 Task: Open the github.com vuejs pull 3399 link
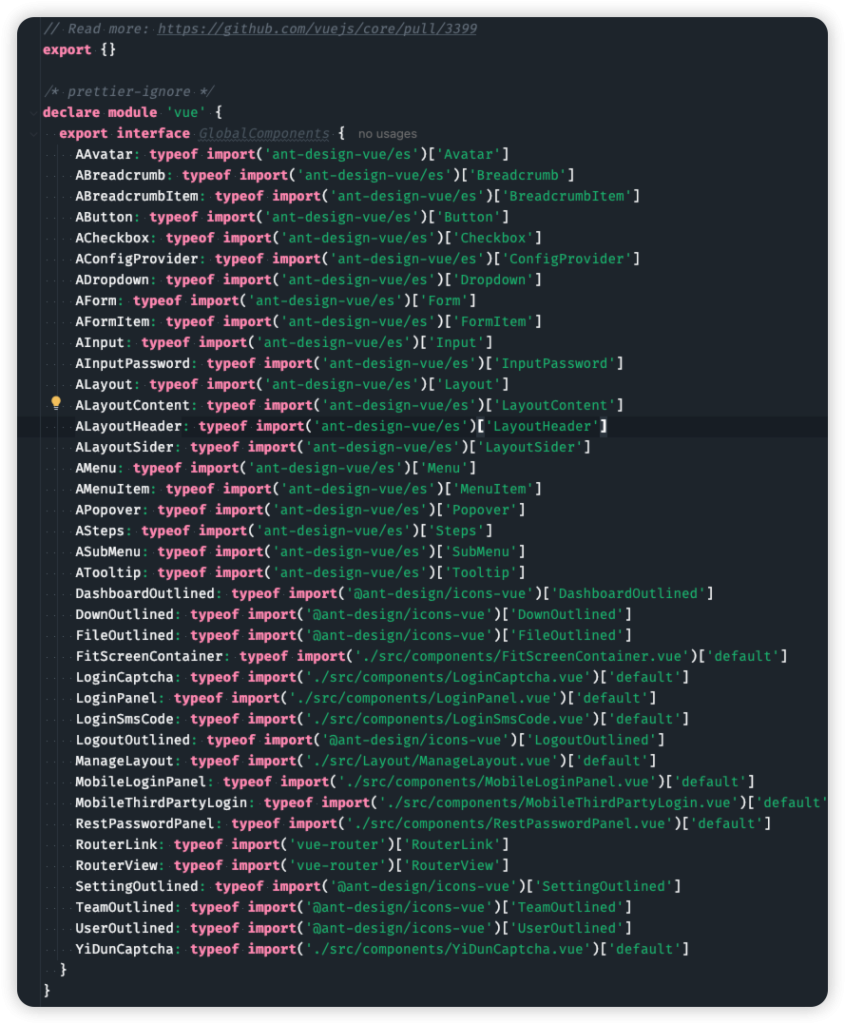pyautogui.click(x=317, y=28)
